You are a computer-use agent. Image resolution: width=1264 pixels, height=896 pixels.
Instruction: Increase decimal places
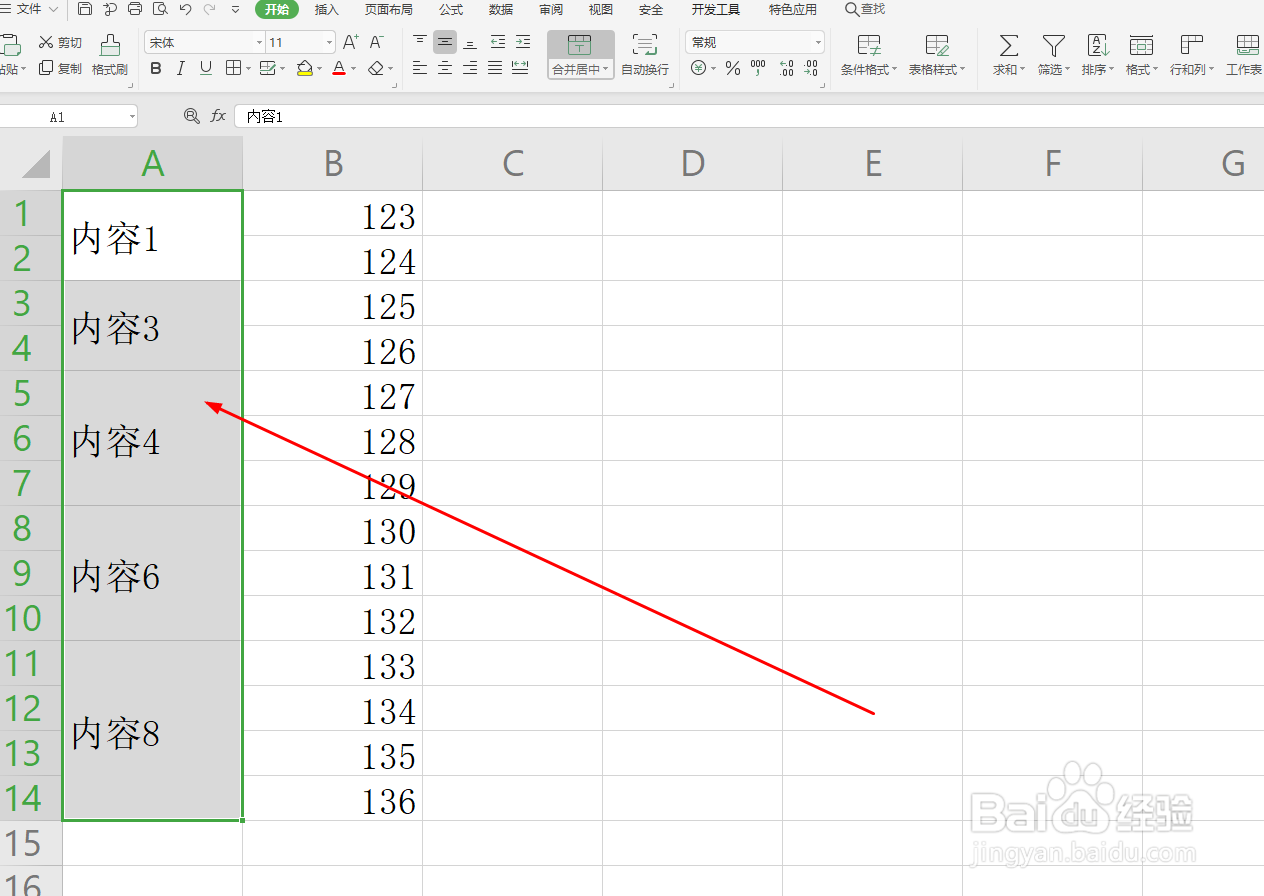(x=786, y=68)
